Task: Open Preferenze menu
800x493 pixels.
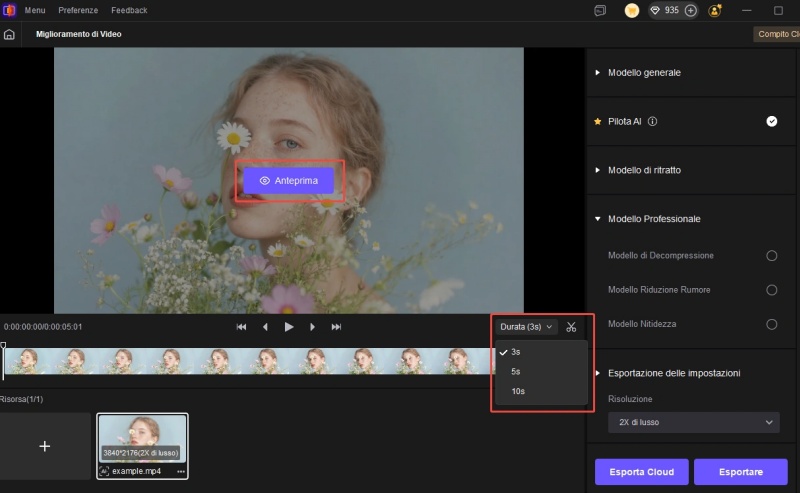Action: [78, 10]
